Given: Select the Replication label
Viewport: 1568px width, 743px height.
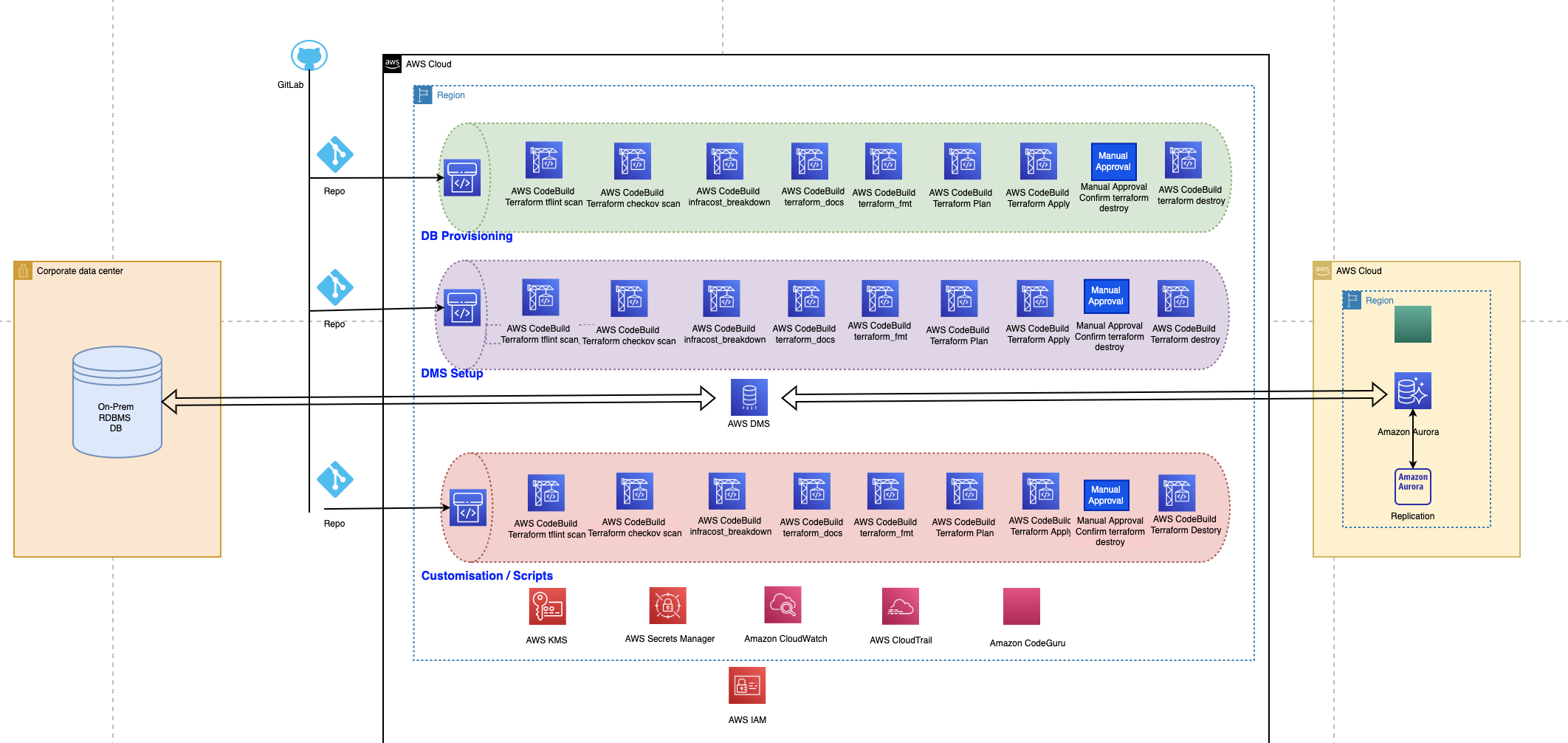Looking at the screenshot, I should pos(1413,516).
